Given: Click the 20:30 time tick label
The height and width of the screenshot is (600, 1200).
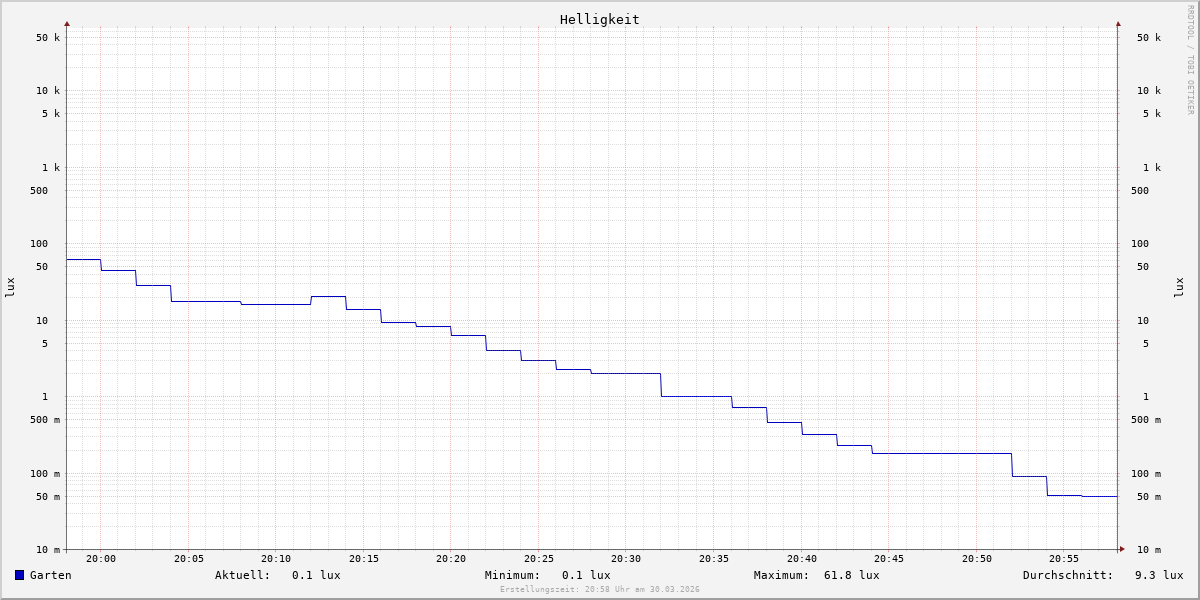Looking at the screenshot, I should tap(626, 559).
